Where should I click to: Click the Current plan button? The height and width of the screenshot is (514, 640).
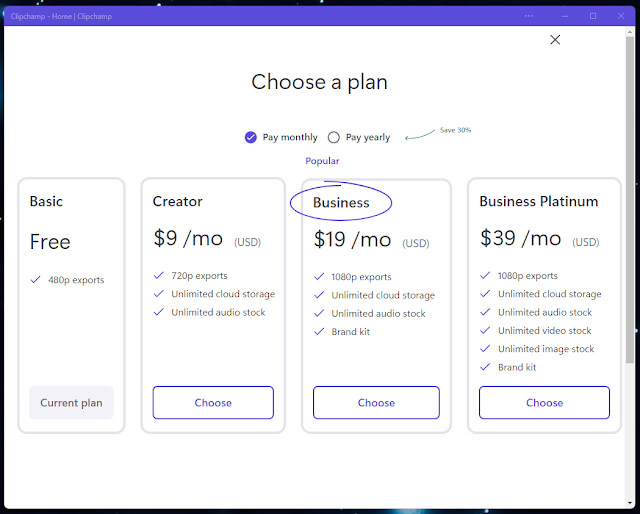tap(71, 403)
